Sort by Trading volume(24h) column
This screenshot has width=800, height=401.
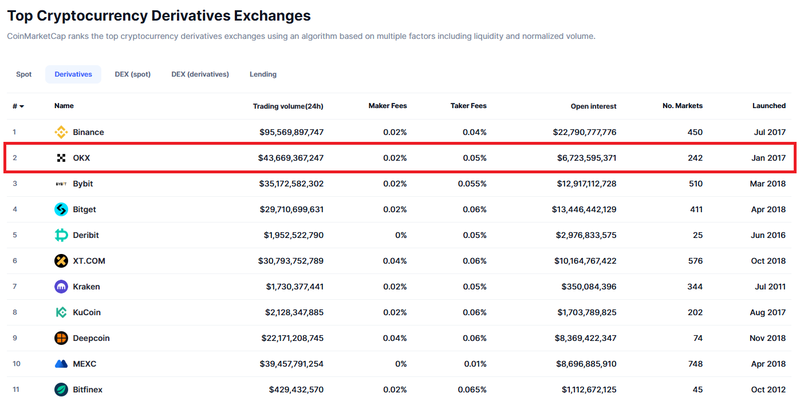pos(288,106)
